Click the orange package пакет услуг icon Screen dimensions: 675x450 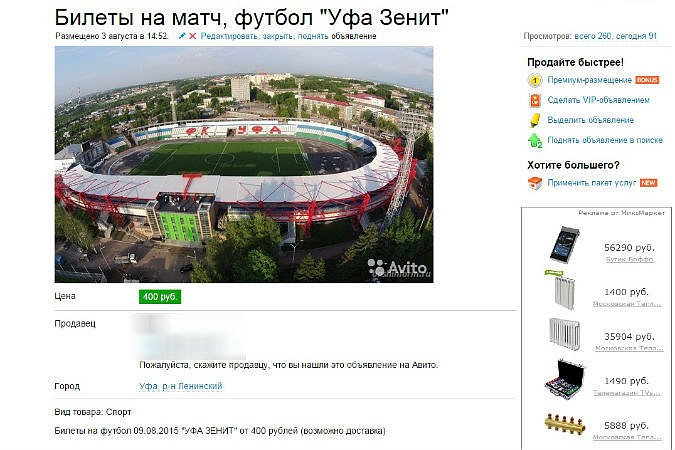pyautogui.click(x=535, y=183)
